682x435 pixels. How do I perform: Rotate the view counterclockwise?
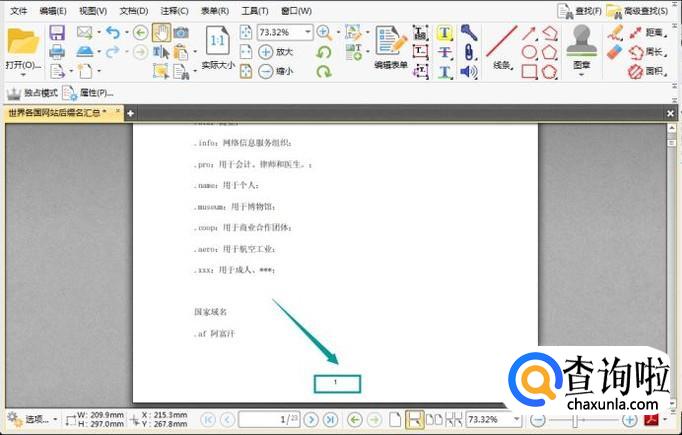pos(324,52)
